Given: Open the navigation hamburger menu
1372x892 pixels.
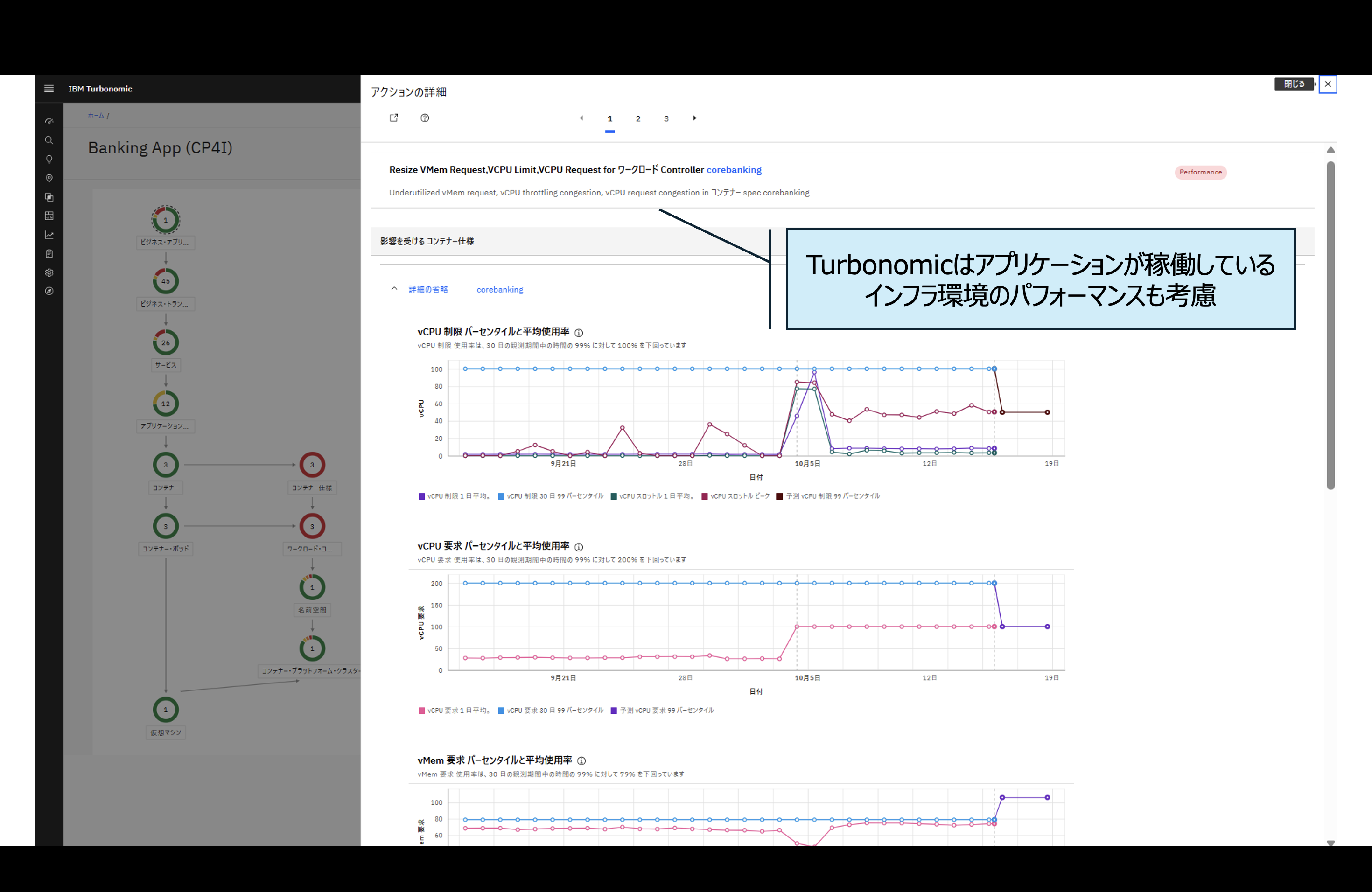Looking at the screenshot, I should pyautogui.click(x=49, y=89).
